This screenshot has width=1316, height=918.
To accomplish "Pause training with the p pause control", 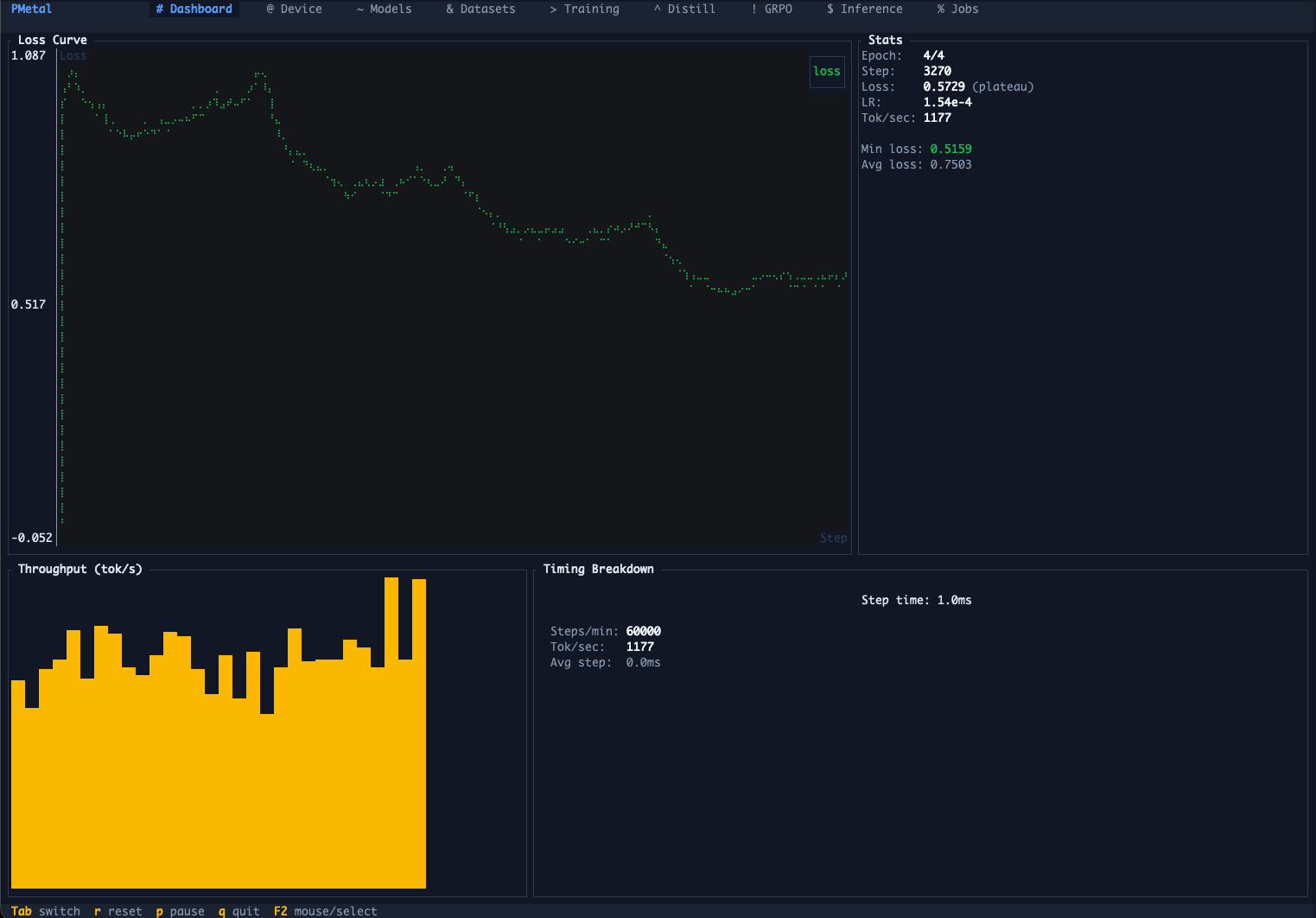I will [x=180, y=910].
